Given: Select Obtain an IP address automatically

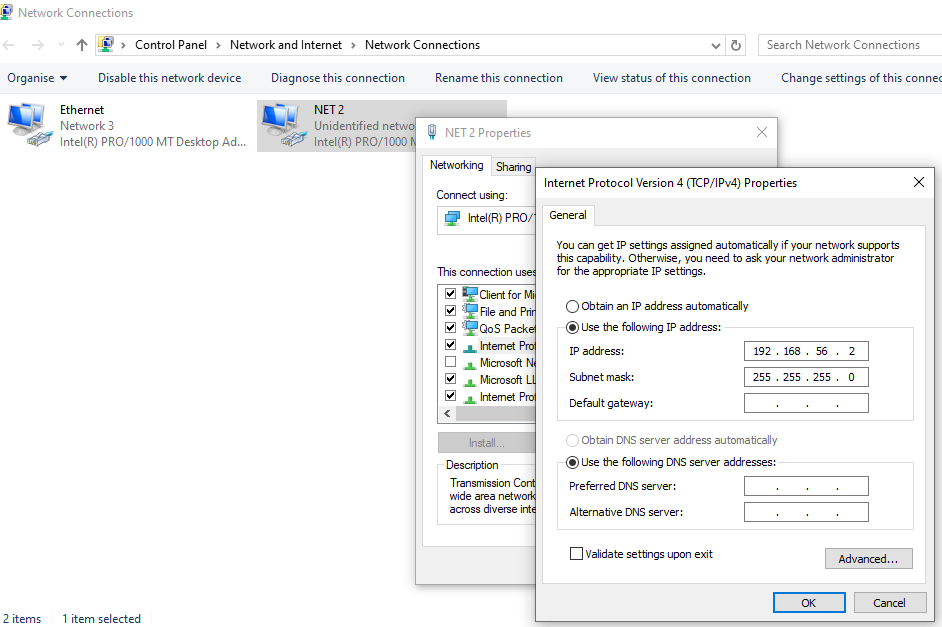Looking at the screenshot, I should pyautogui.click(x=572, y=306).
